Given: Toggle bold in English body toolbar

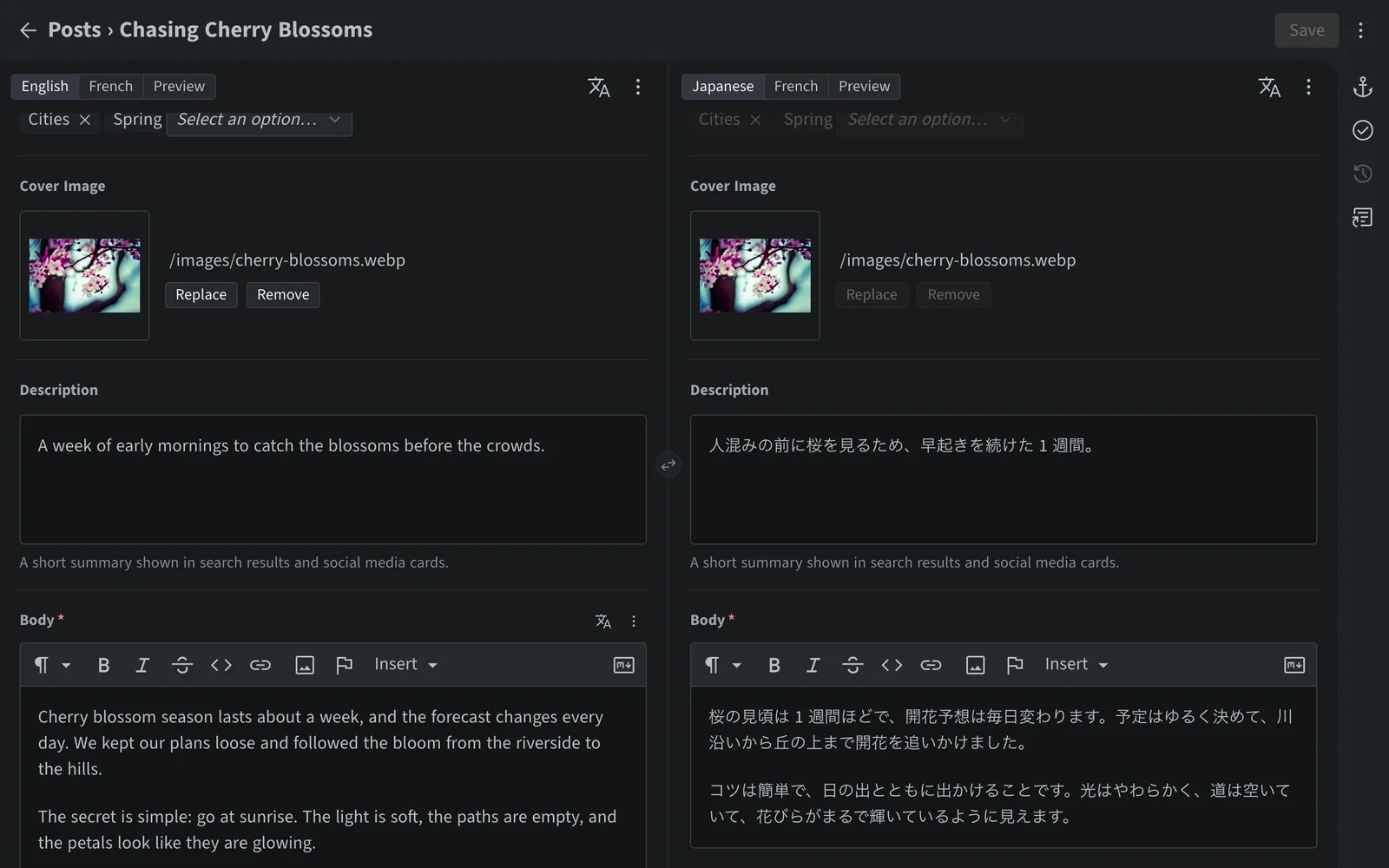Looking at the screenshot, I should (x=103, y=665).
